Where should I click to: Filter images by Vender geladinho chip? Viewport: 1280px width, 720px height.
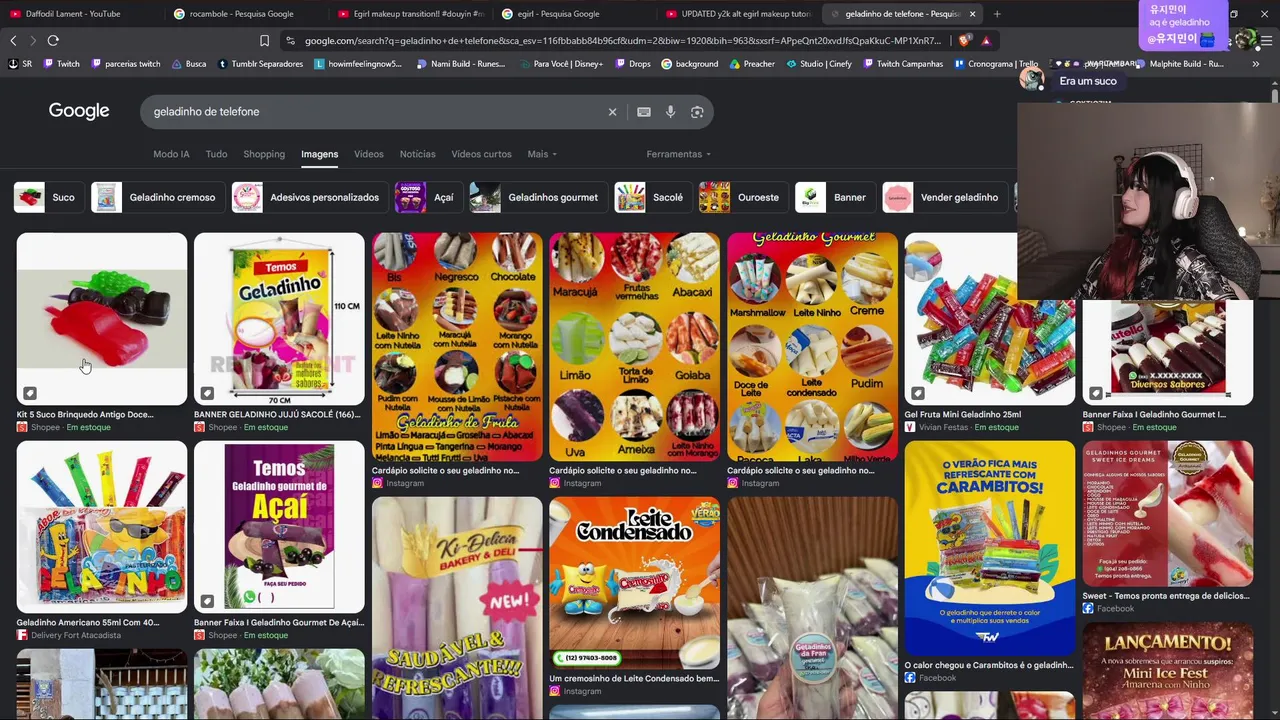tap(943, 197)
